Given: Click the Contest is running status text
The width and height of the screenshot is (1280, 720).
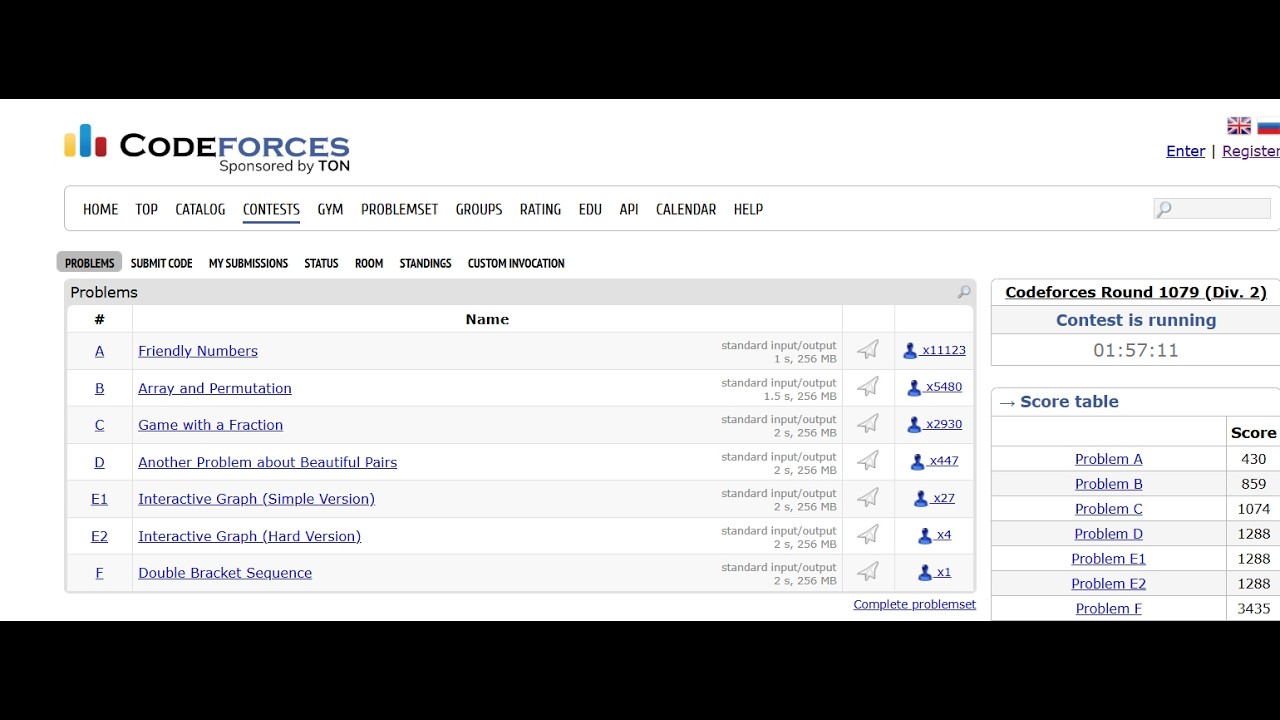Looking at the screenshot, I should (1136, 320).
